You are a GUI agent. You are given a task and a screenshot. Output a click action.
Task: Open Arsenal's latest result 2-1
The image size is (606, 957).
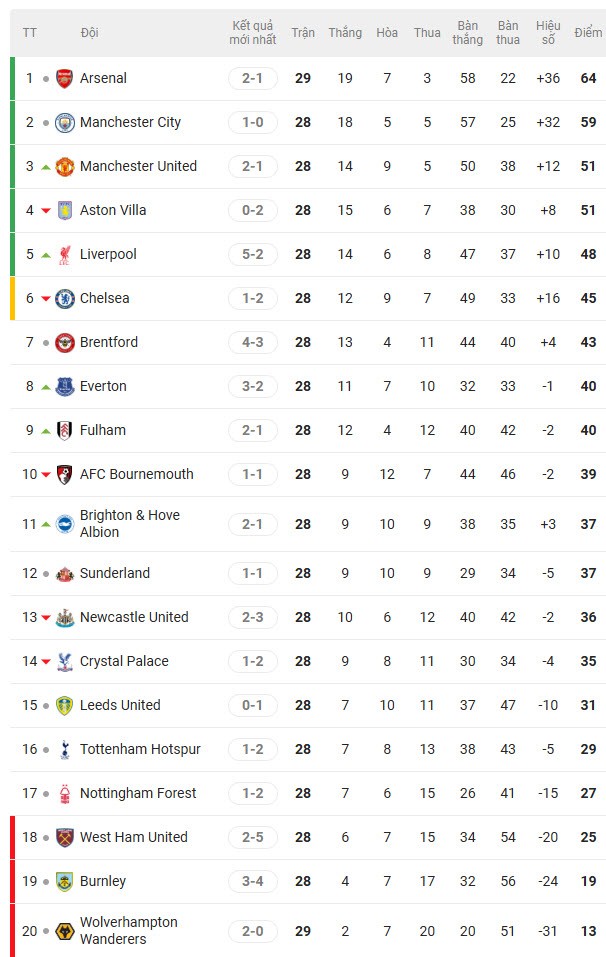click(x=253, y=78)
